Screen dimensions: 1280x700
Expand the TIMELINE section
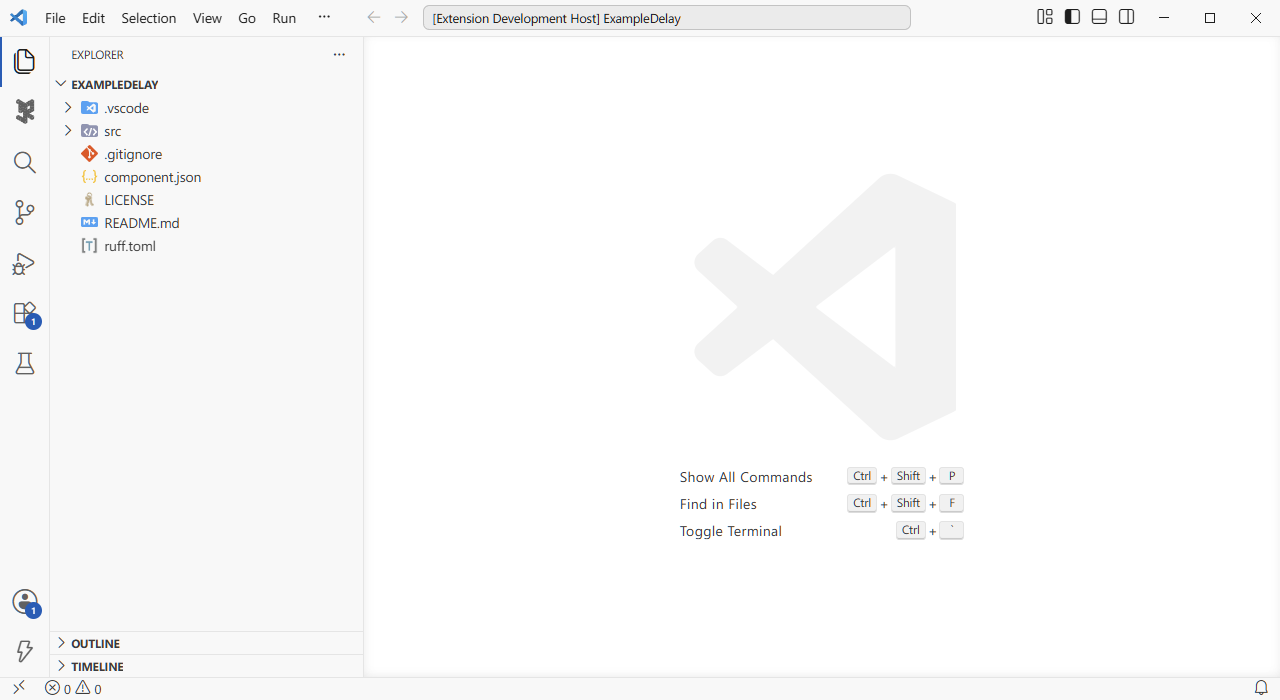pos(207,666)
